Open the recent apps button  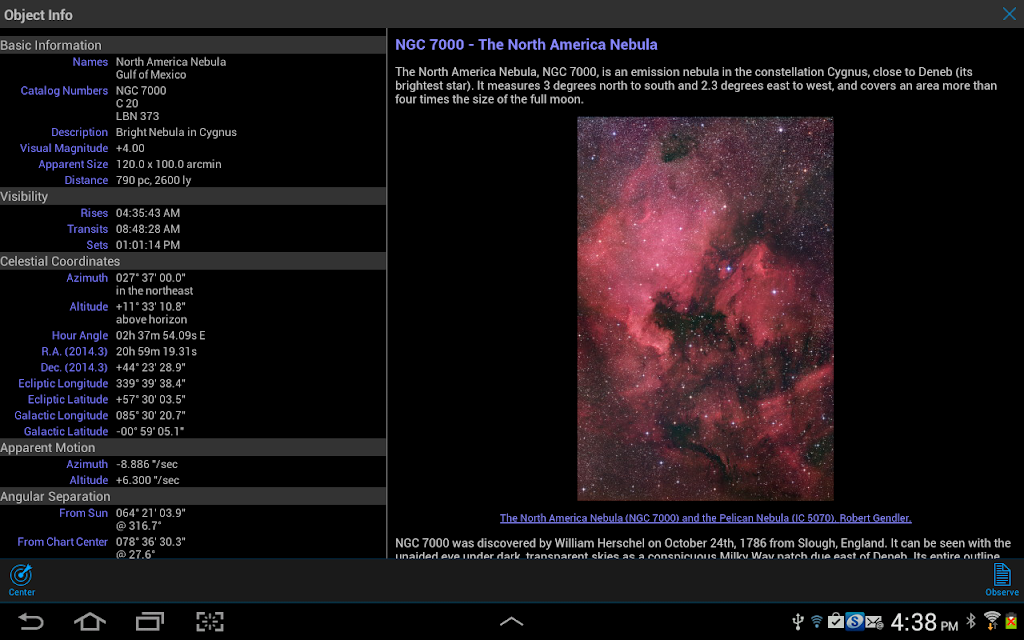(x=150, y=621)
